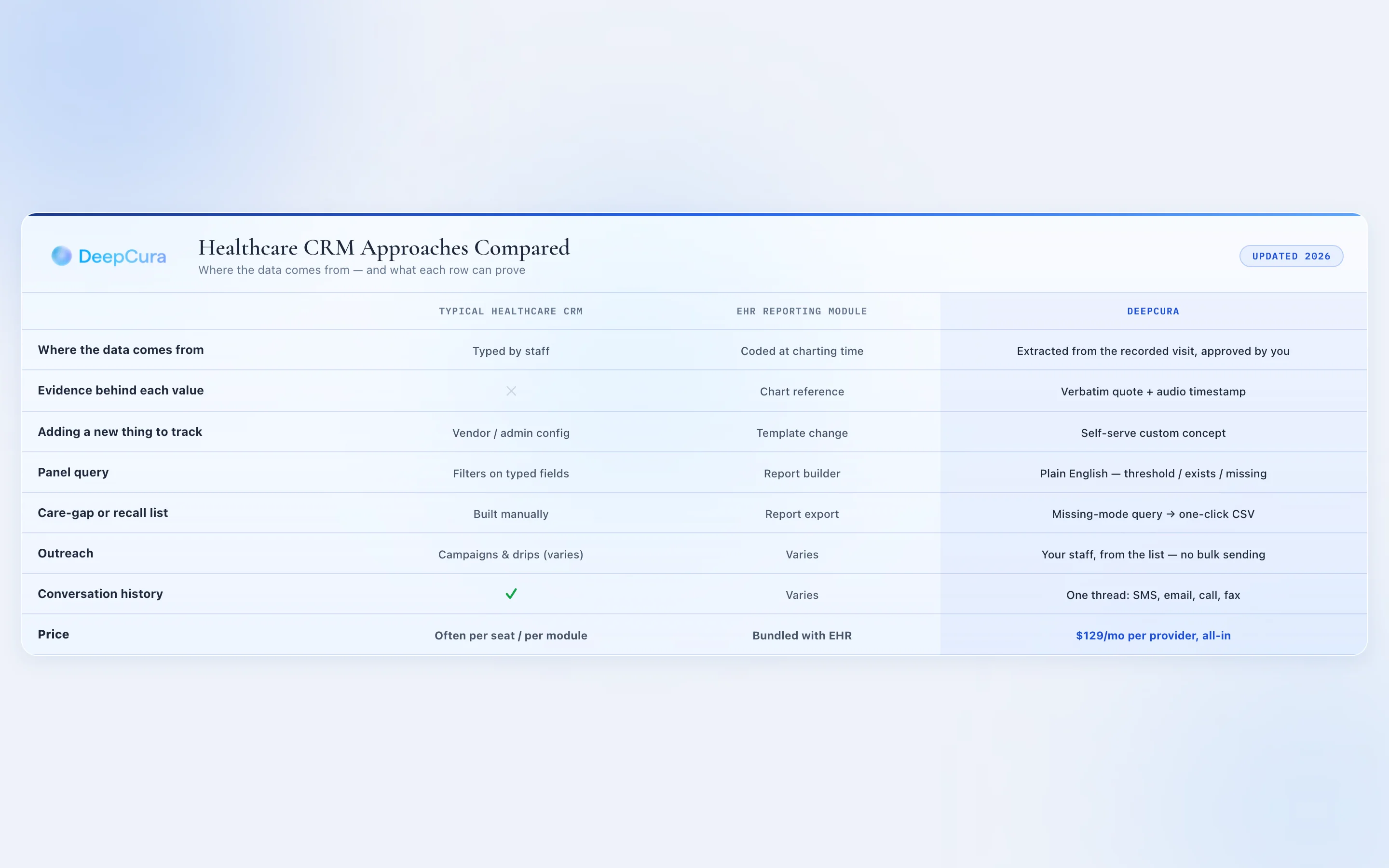This screenshot has width=1389, height=868.
Task: Click the 'Panel query' row label
Action: [73, 473]
